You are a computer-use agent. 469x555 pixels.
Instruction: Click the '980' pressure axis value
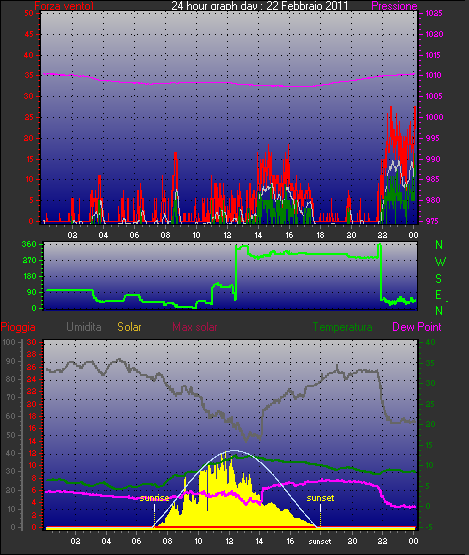pos(433,200)
